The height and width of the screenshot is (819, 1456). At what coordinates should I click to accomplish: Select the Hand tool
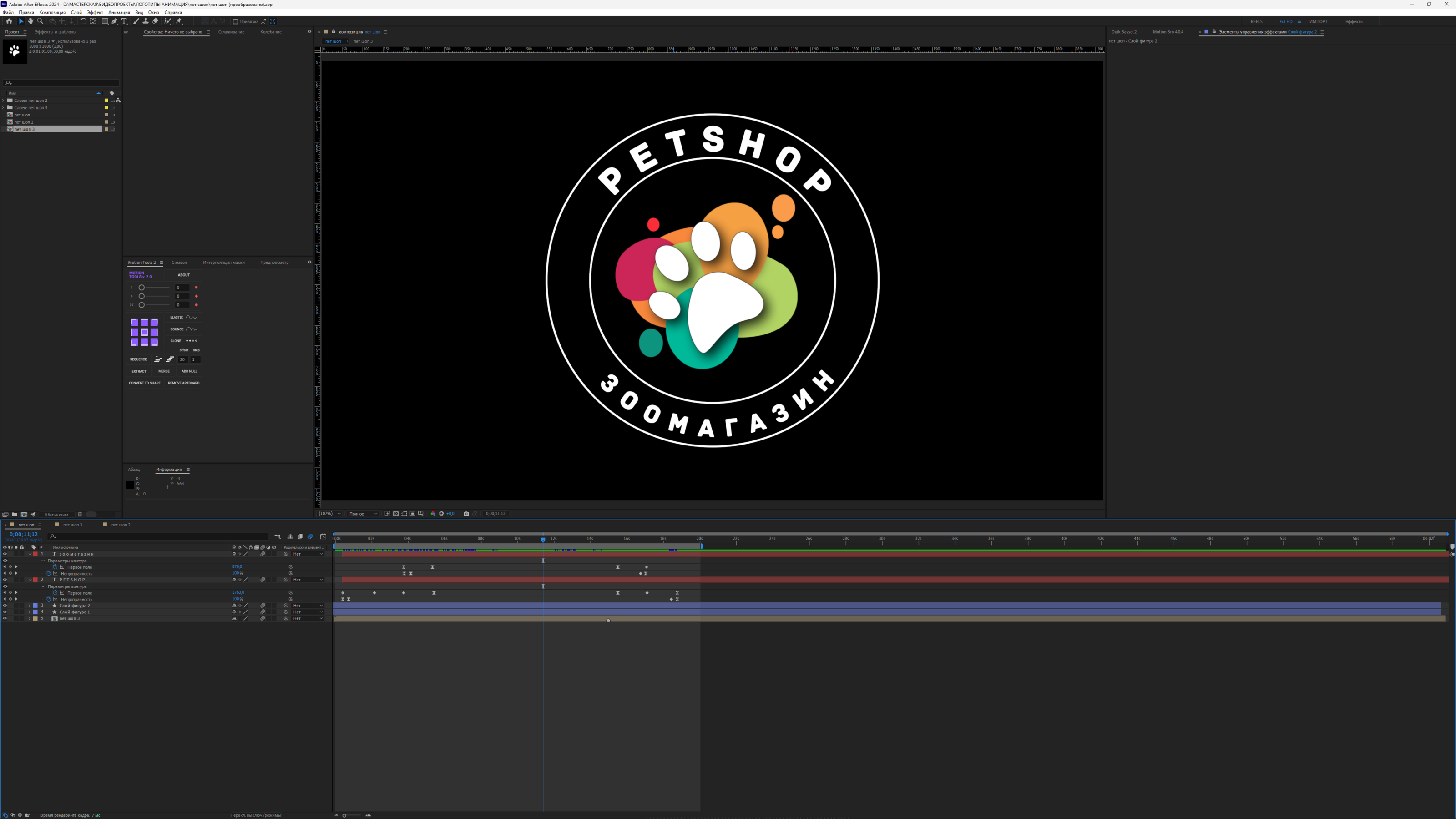point(30,21)
